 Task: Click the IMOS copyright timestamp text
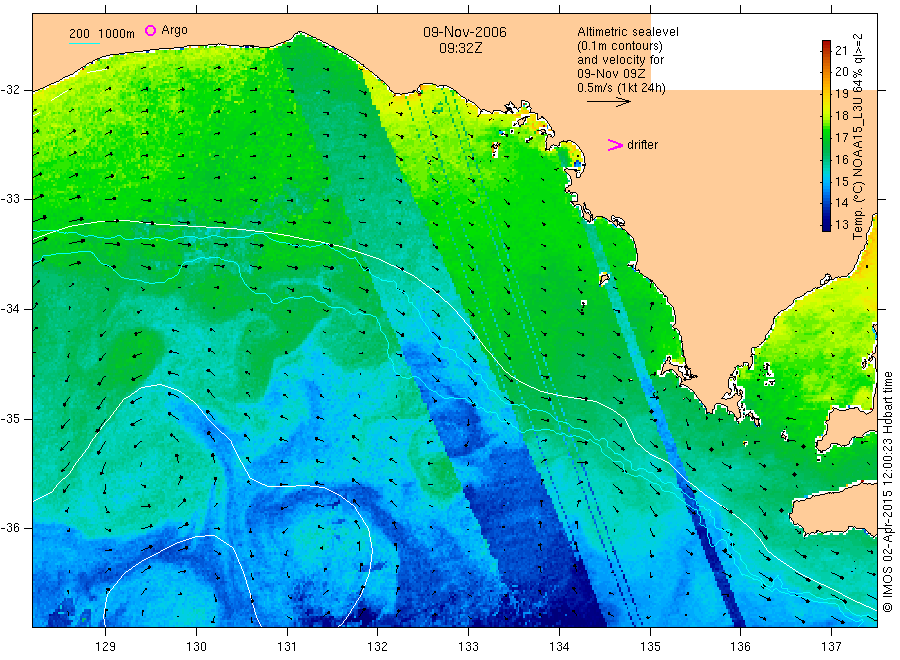[x=887, y=491]
